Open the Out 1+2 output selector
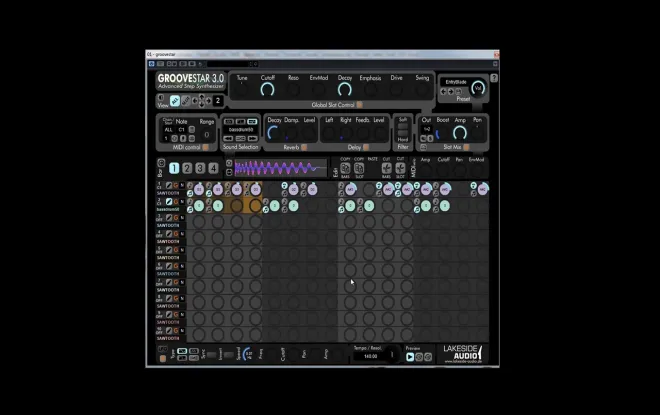The width and height of the screenshot is (660, 415). coord(427,129)
